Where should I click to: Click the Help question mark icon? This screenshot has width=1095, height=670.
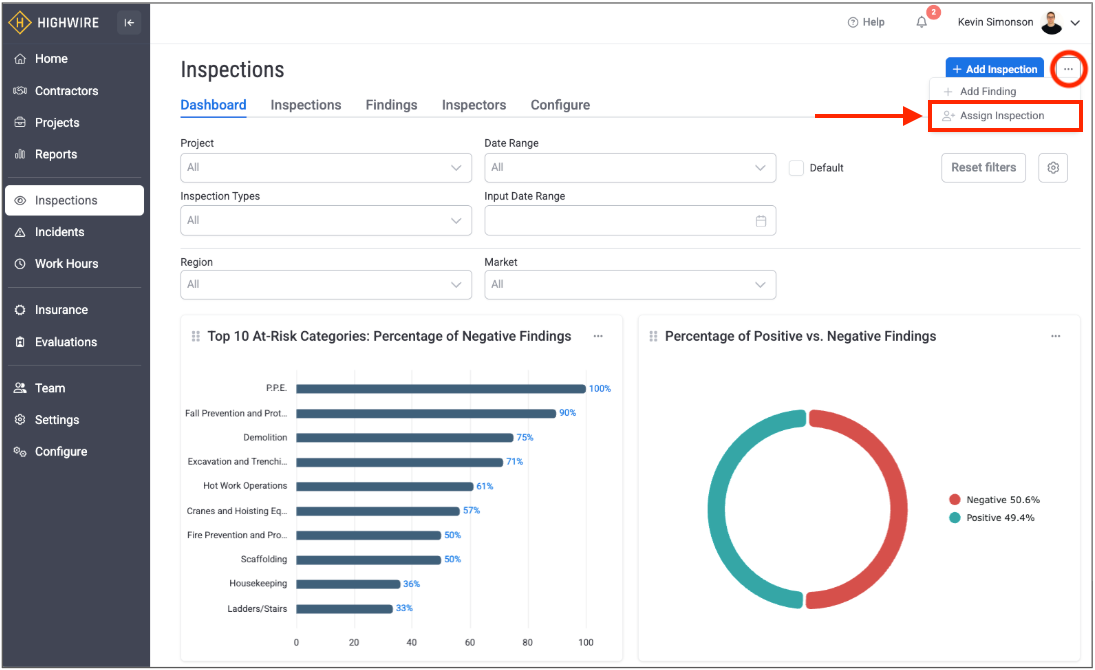[853, 22]
